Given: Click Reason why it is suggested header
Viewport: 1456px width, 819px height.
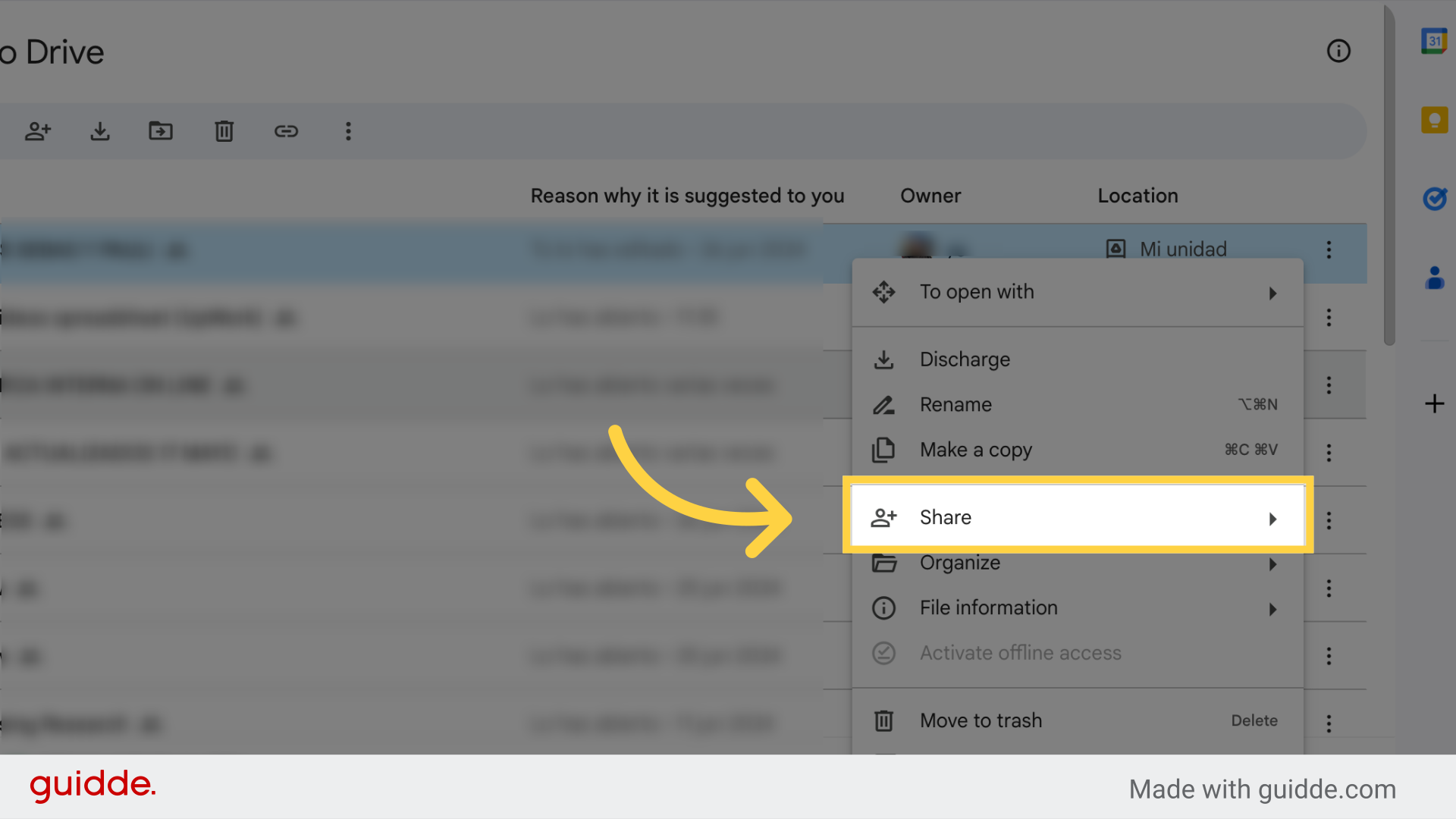Looking at the screenshot, I should pyautogui.click(x=687, y=196).
